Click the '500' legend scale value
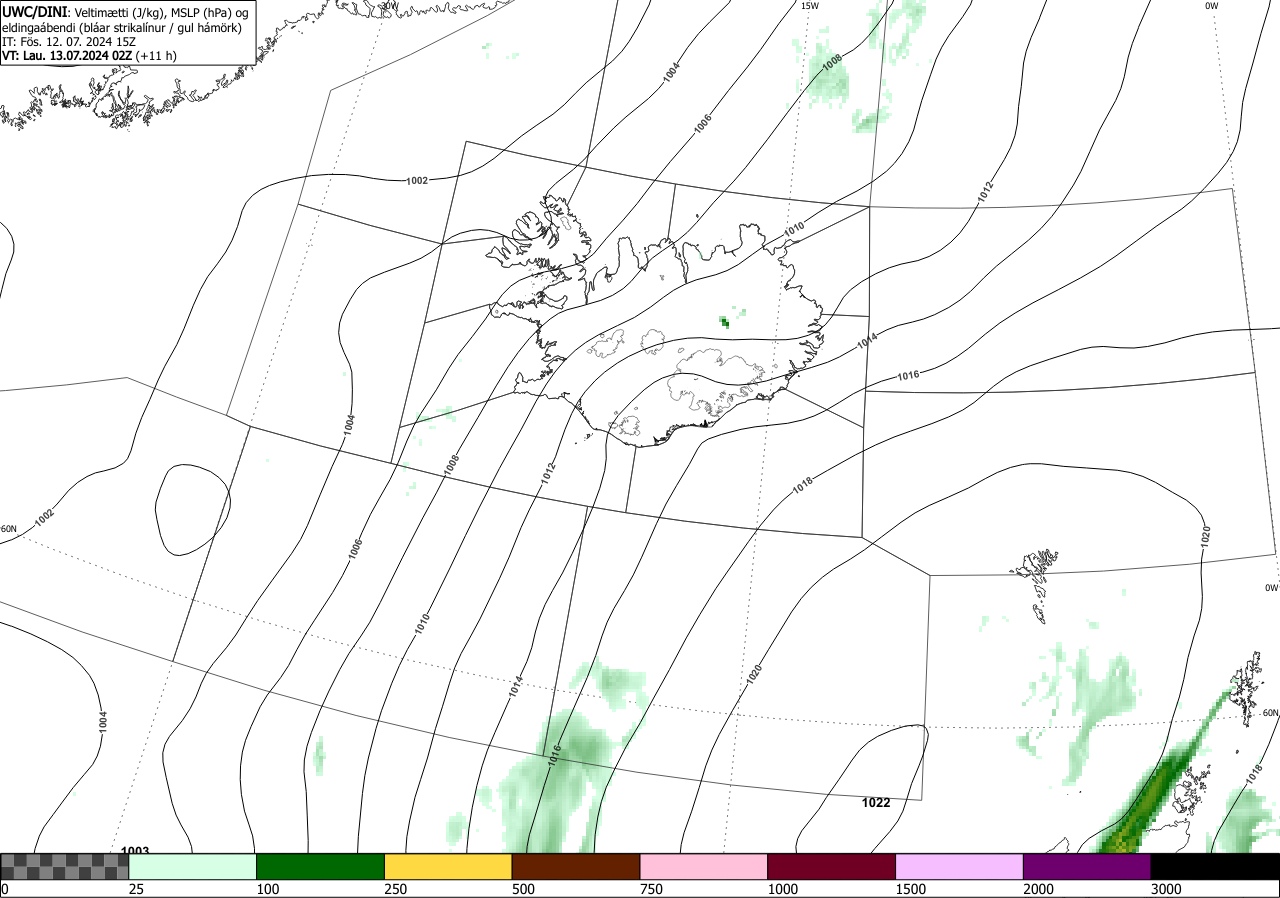Viewport: 1280px width, 898px height. (x=523, y=889)
